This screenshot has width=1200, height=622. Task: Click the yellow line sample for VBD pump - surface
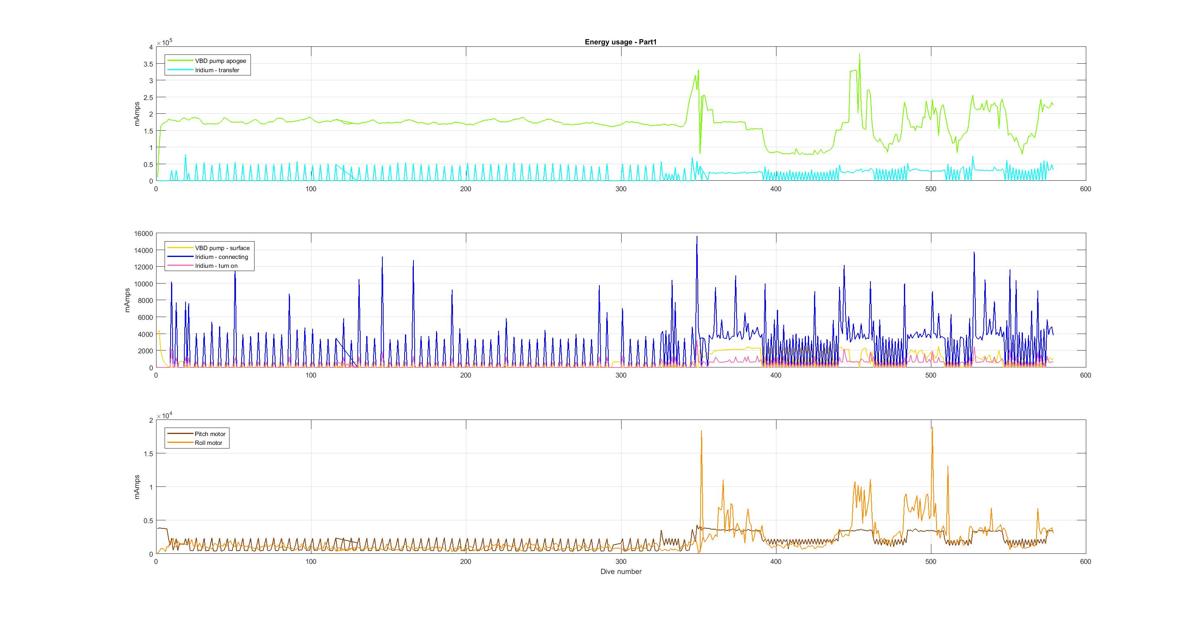(179, 247)
